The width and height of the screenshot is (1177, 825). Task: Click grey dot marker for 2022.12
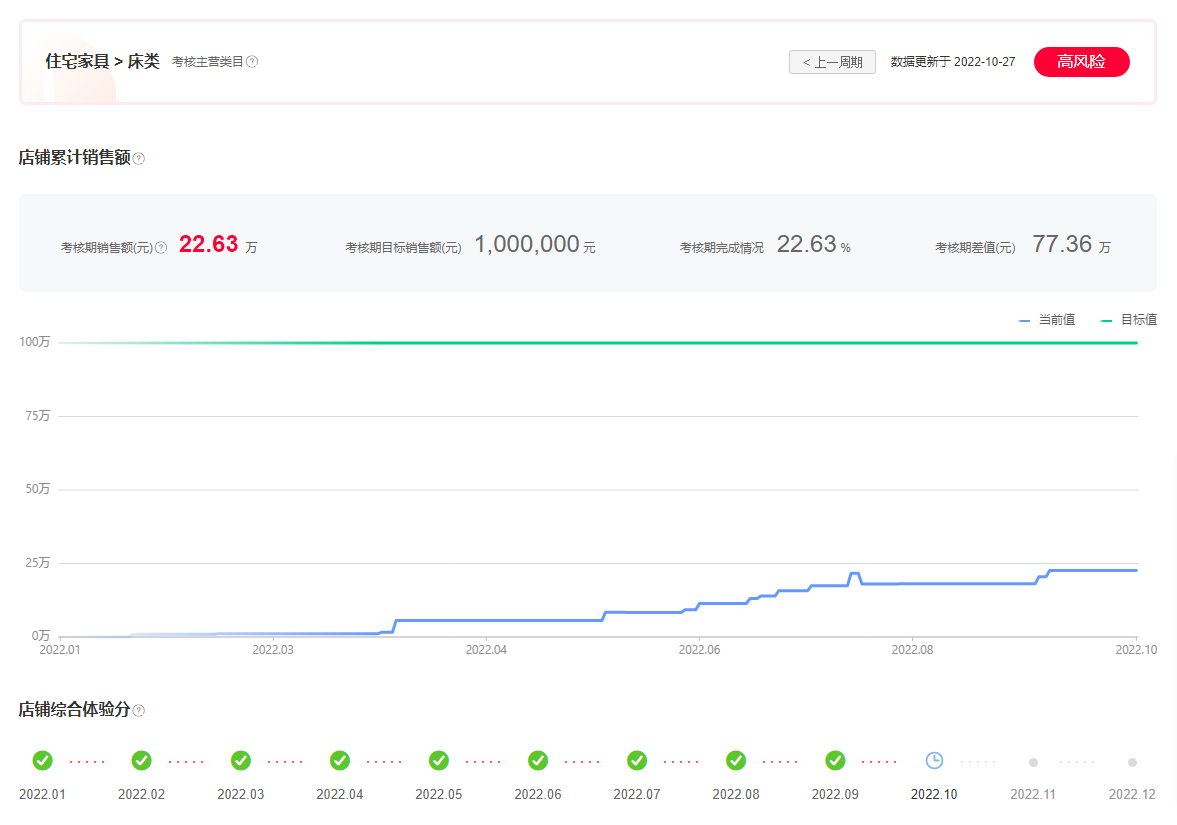[x=1132, y=762]
